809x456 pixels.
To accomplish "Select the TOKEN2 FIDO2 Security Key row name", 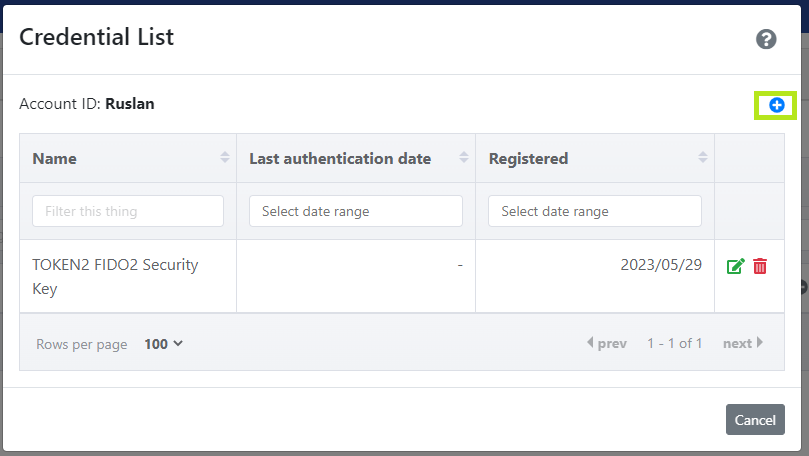I will point(116,276).
